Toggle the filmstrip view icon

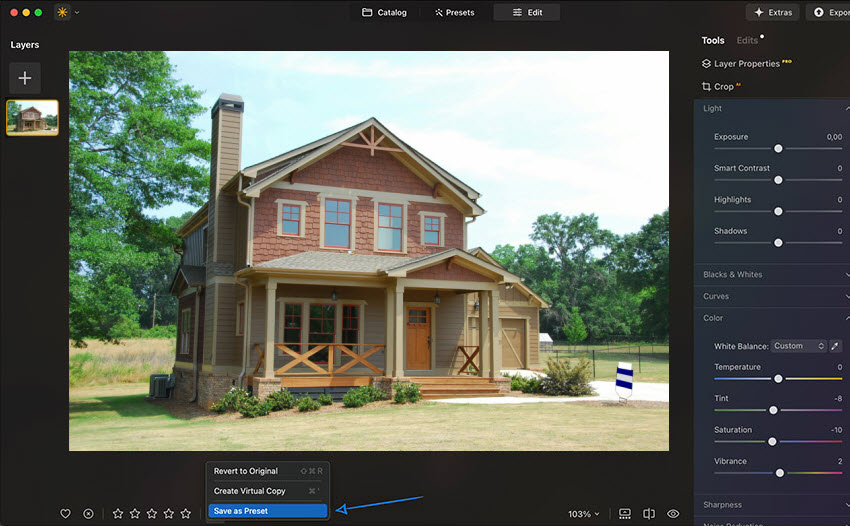tap(624, 514)
